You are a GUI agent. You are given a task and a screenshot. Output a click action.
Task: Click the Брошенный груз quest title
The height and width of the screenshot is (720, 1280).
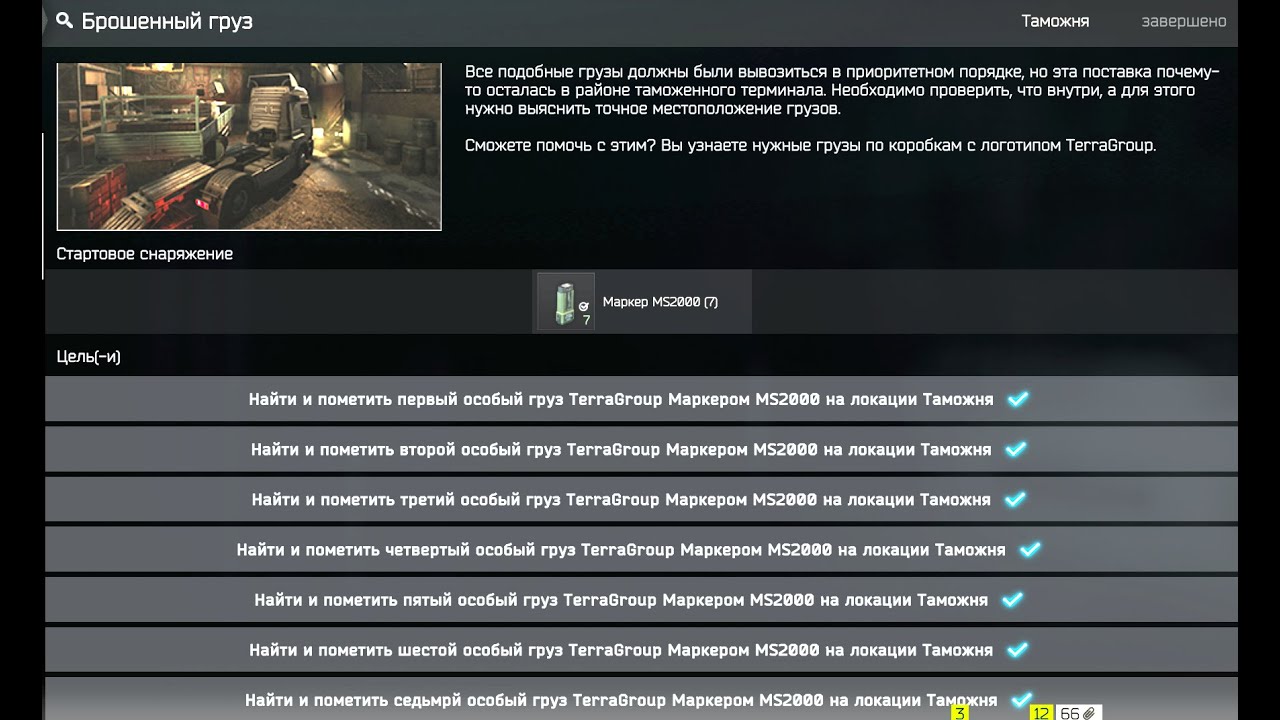click(167, 21)
